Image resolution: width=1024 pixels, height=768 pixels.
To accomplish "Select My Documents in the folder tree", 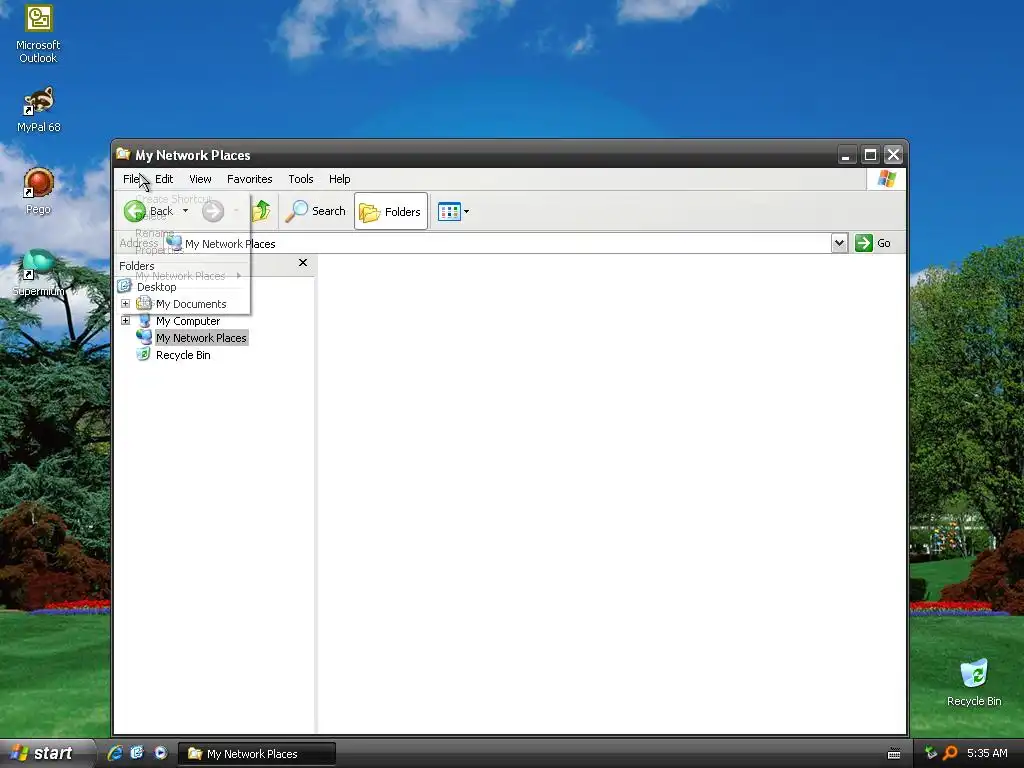I will (x=191, y=304).
